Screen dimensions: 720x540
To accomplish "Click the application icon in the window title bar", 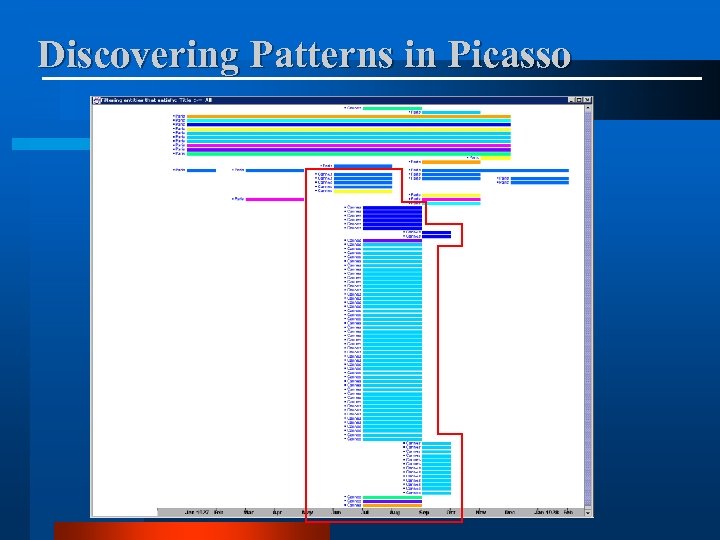I will 96,100.
